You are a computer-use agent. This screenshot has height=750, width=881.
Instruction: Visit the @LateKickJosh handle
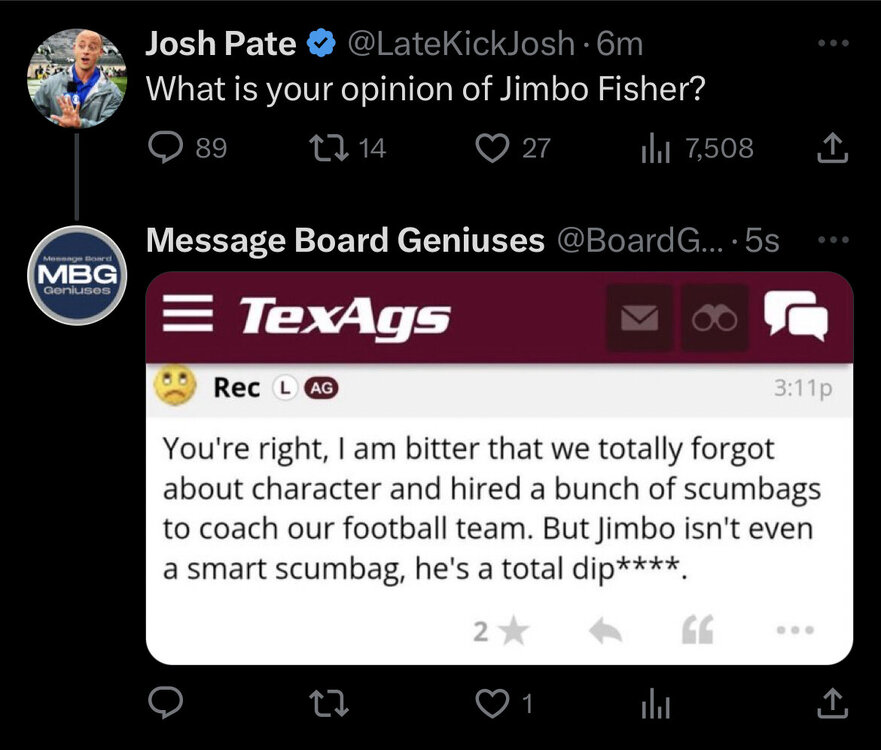click(x=460, y=44)
